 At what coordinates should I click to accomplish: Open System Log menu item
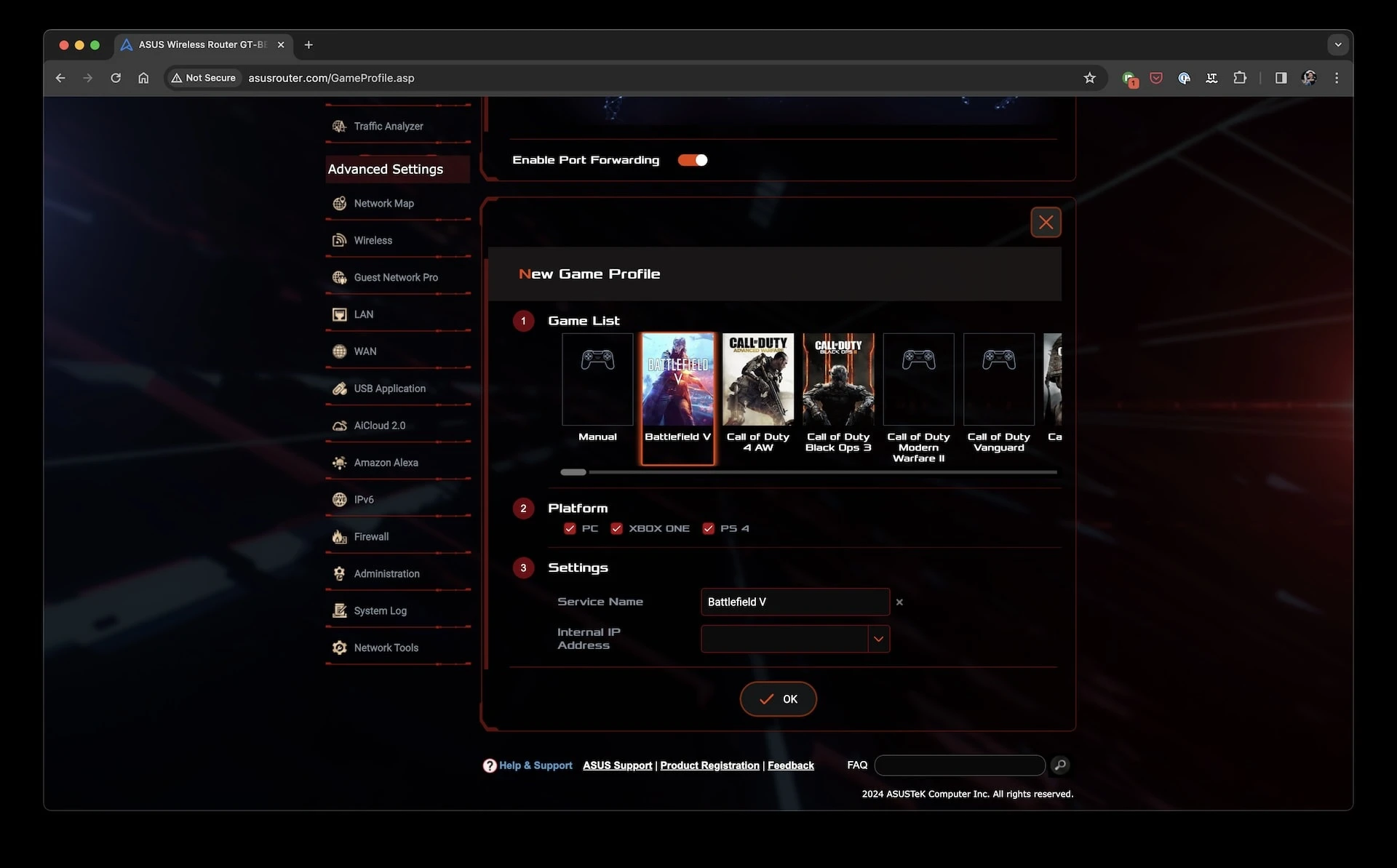[397, 611]
